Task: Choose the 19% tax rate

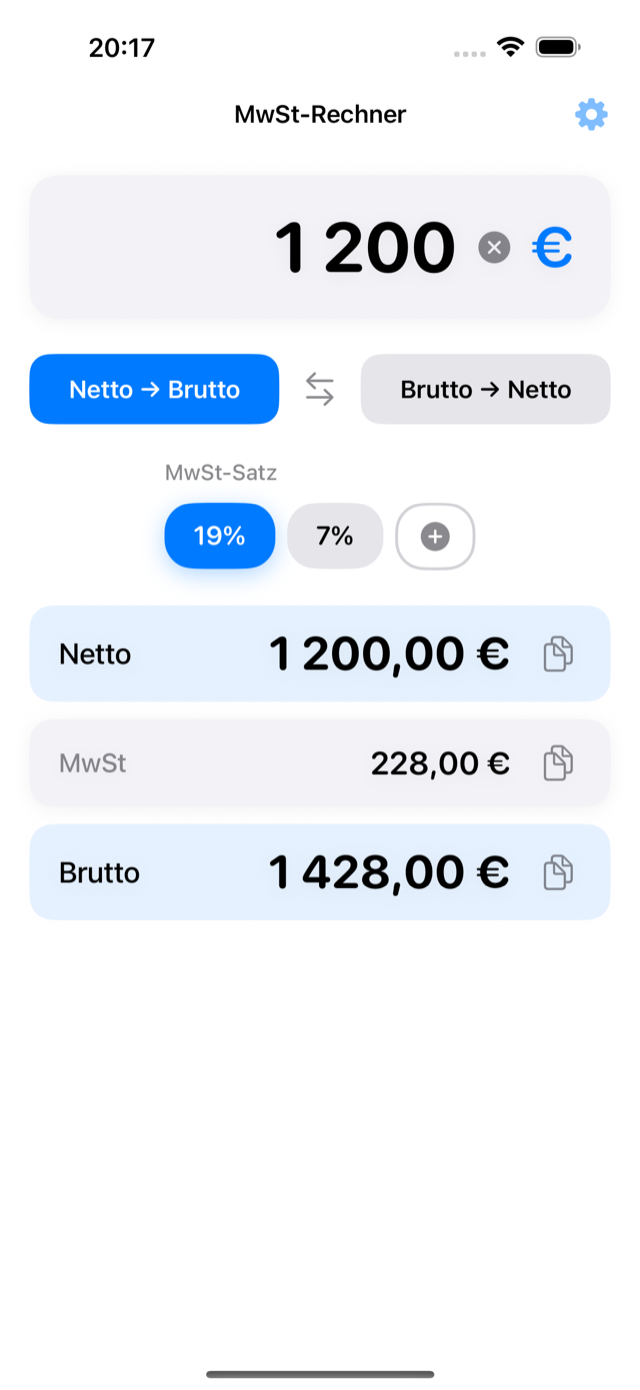Action: tap(220, 536)
